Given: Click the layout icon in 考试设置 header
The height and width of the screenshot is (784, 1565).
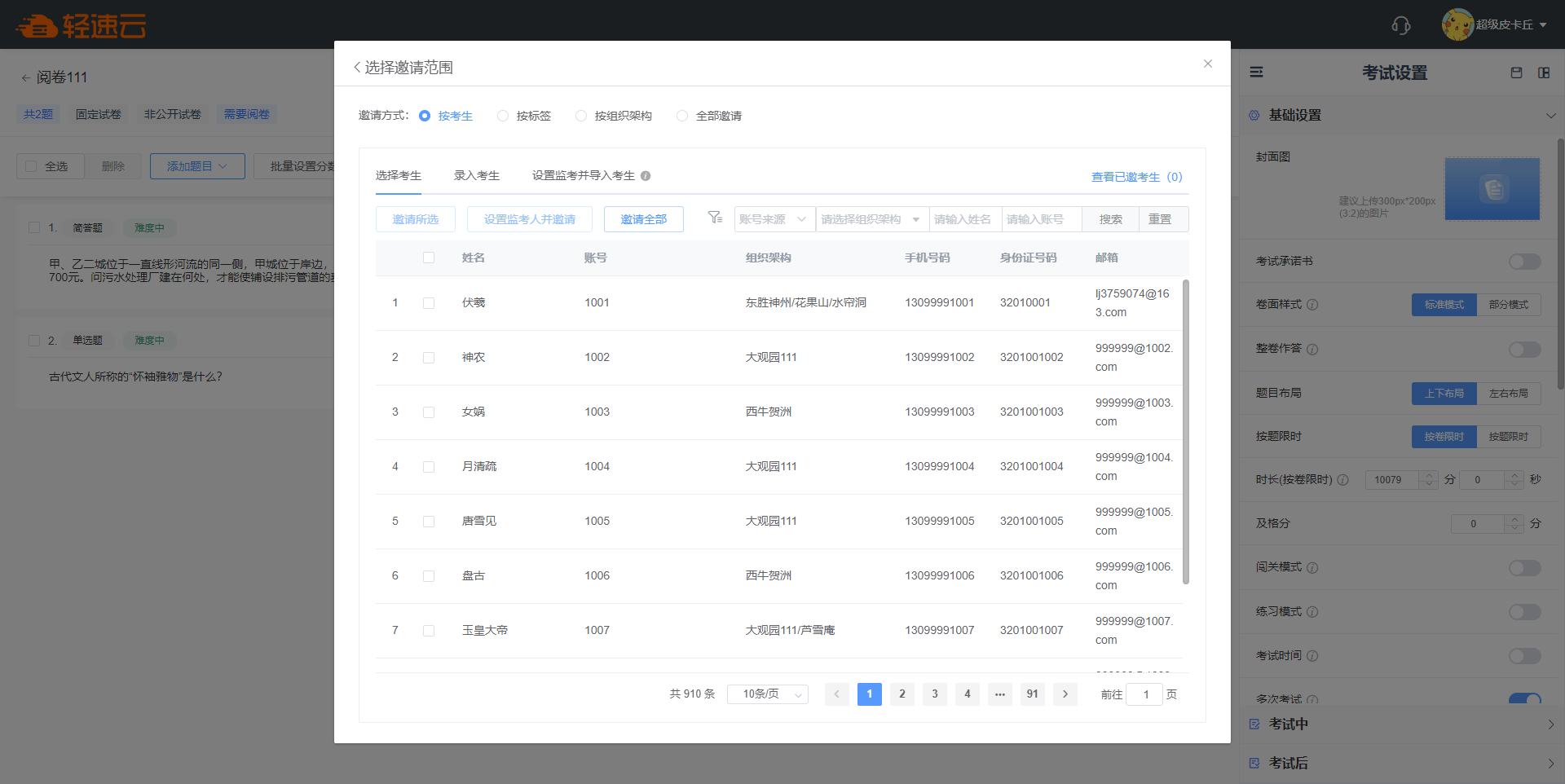Looking at the screenshot, I should click(x=1544, y=73).
